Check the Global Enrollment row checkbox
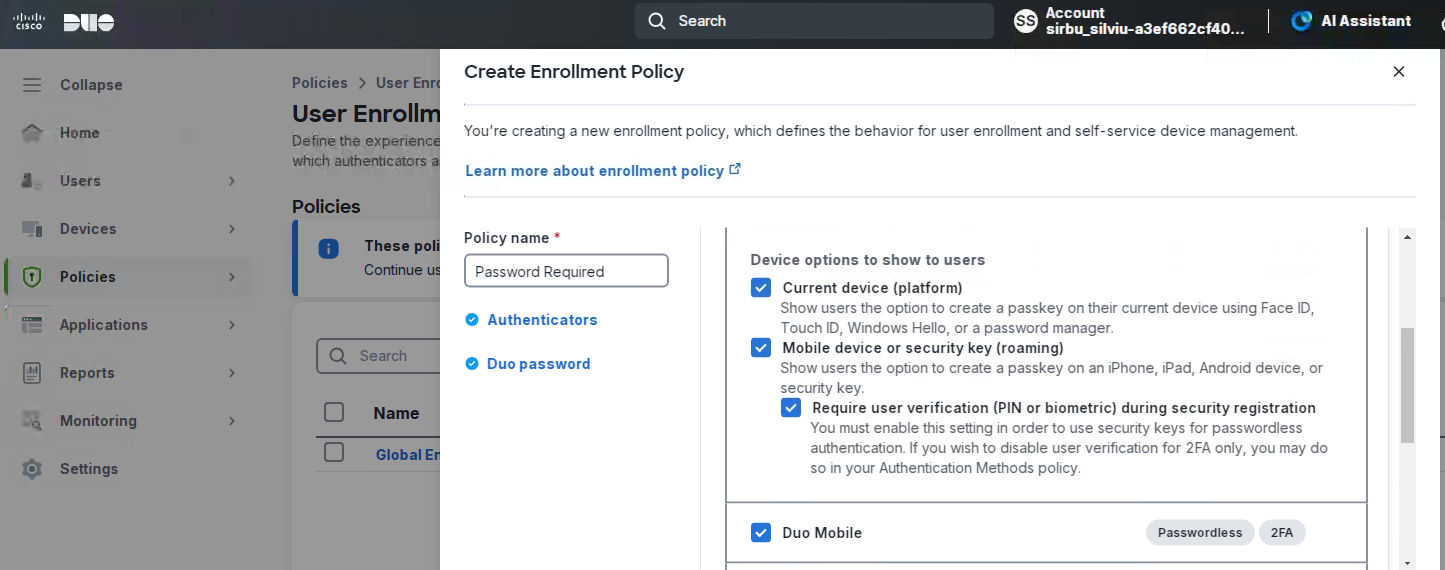The height and width of the screenshot is (570, 1445). tap(334, 453)
